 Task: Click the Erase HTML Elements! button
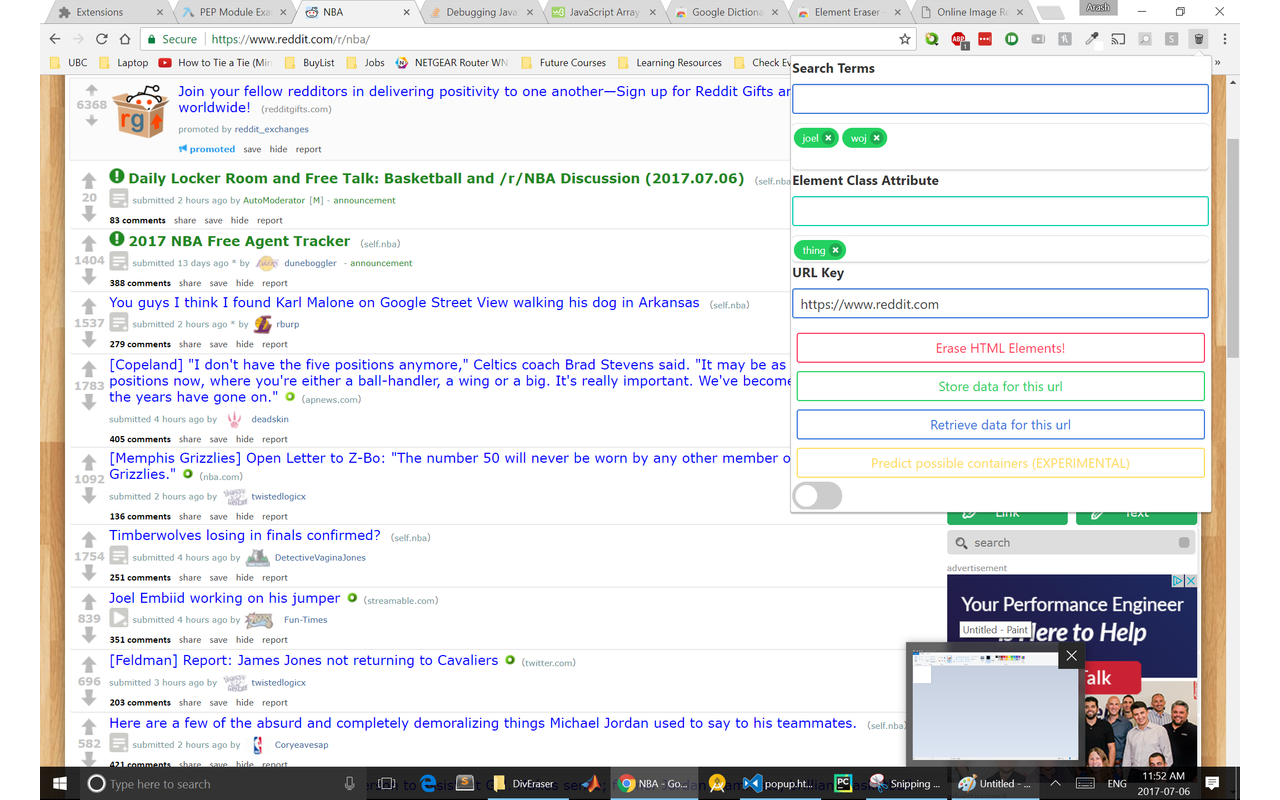[1000, 348]
